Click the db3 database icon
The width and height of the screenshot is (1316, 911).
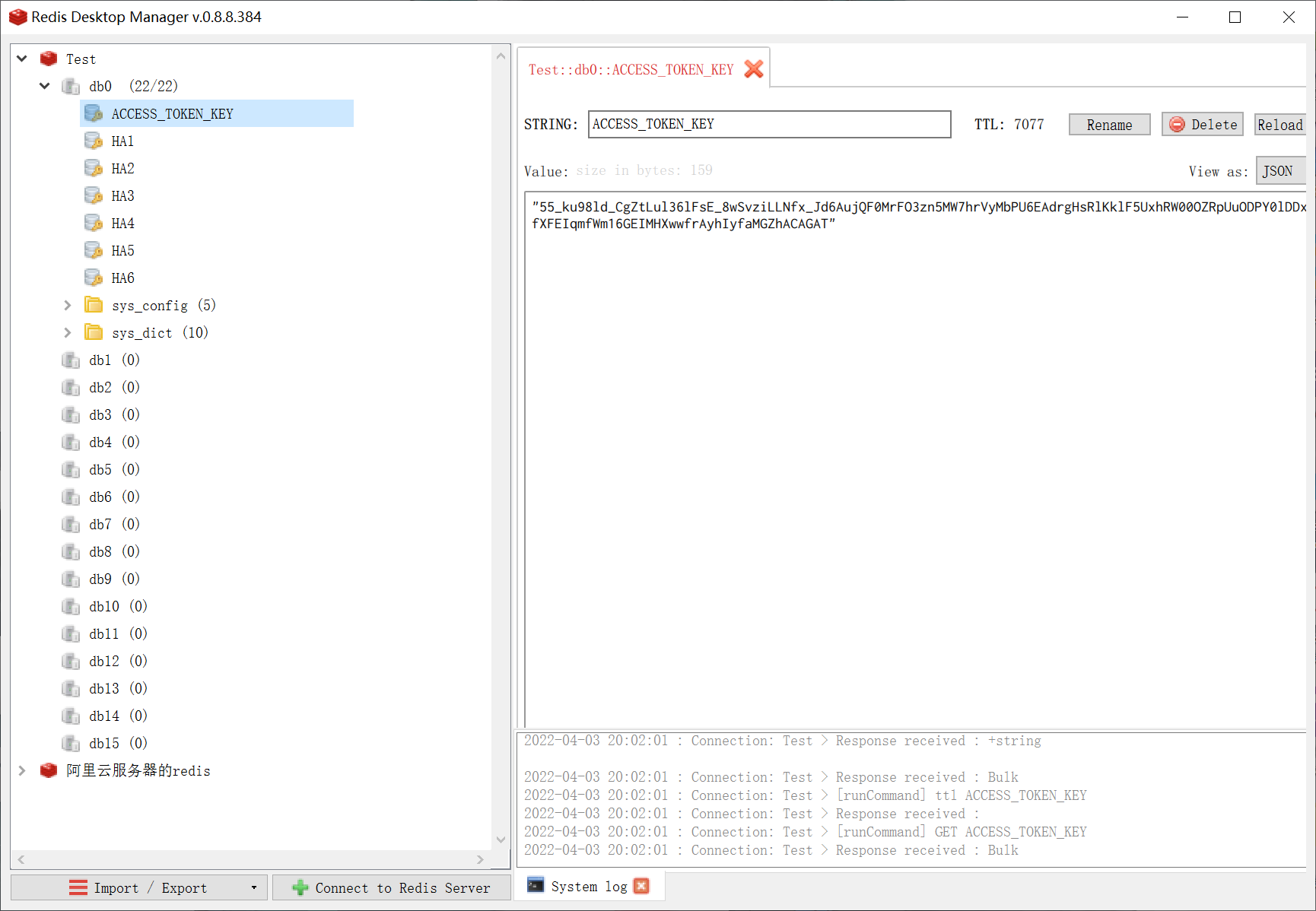click(x=71, y=414)
